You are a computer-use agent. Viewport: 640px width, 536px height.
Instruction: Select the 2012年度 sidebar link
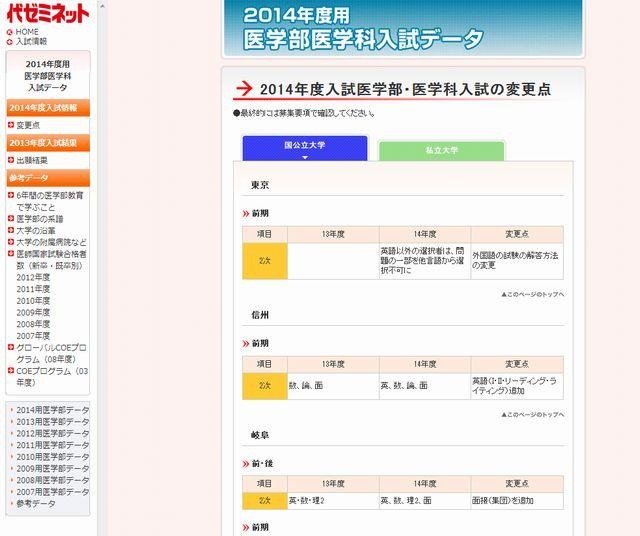33,277
